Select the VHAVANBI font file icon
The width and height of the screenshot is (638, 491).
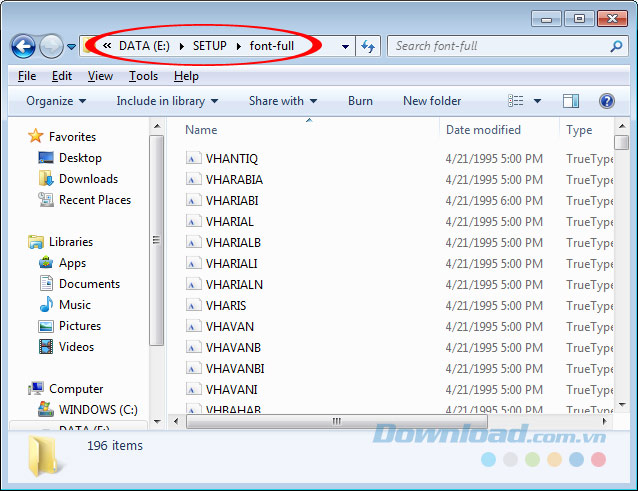(193, 369)
